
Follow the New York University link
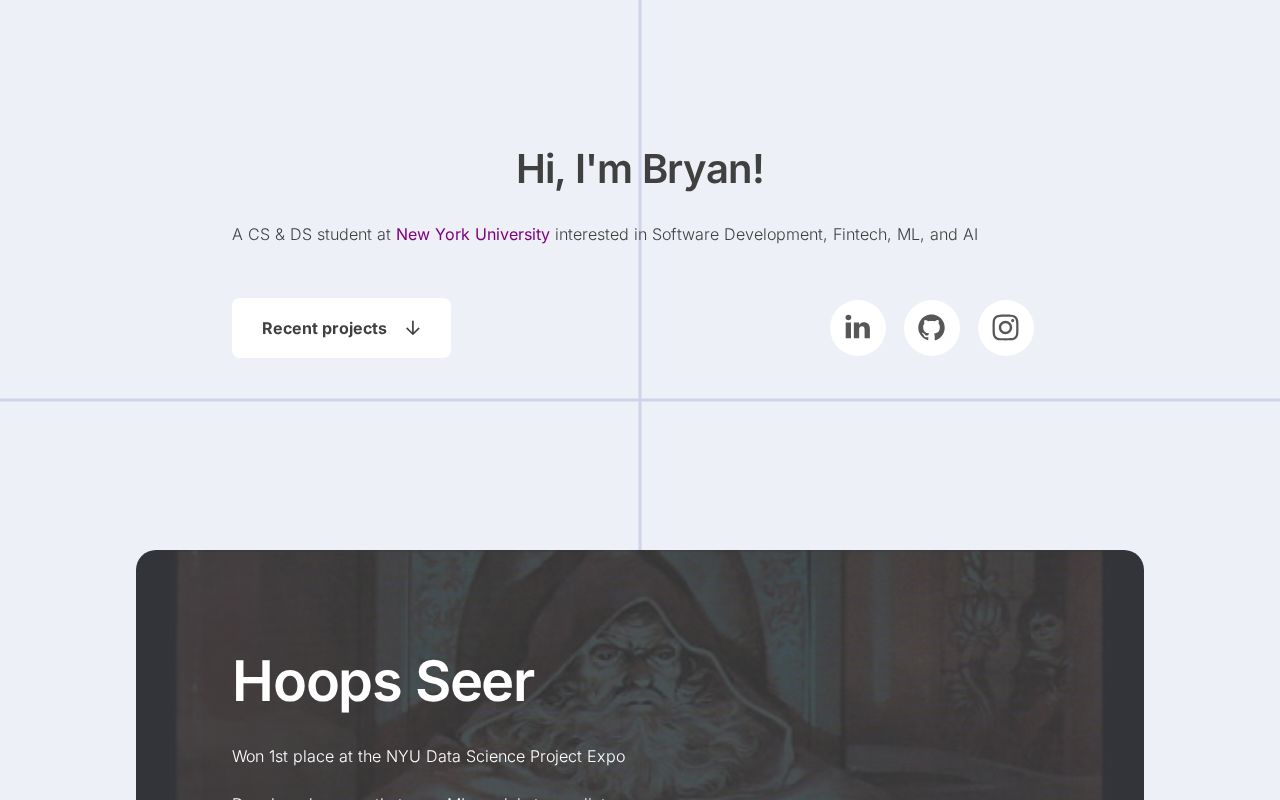tap(472, 234)
